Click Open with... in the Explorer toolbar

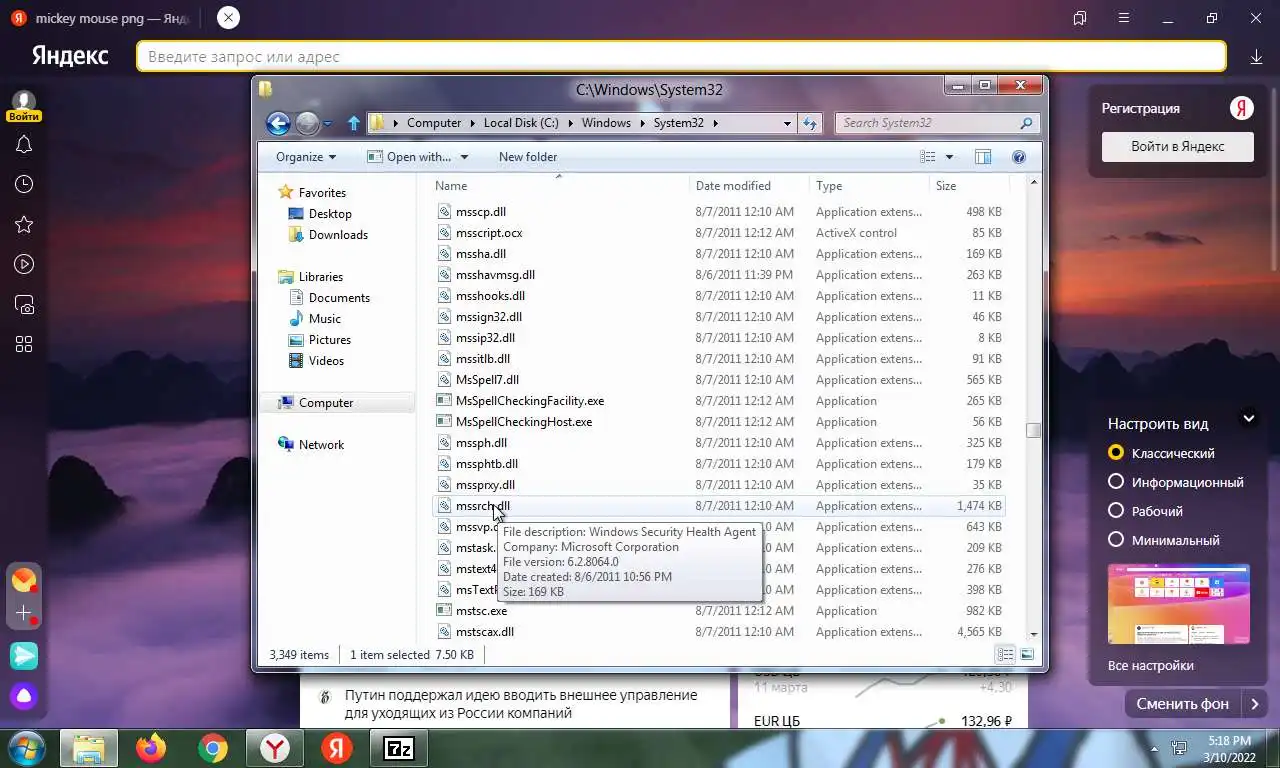pyautogui.click(x=409, y=157)
